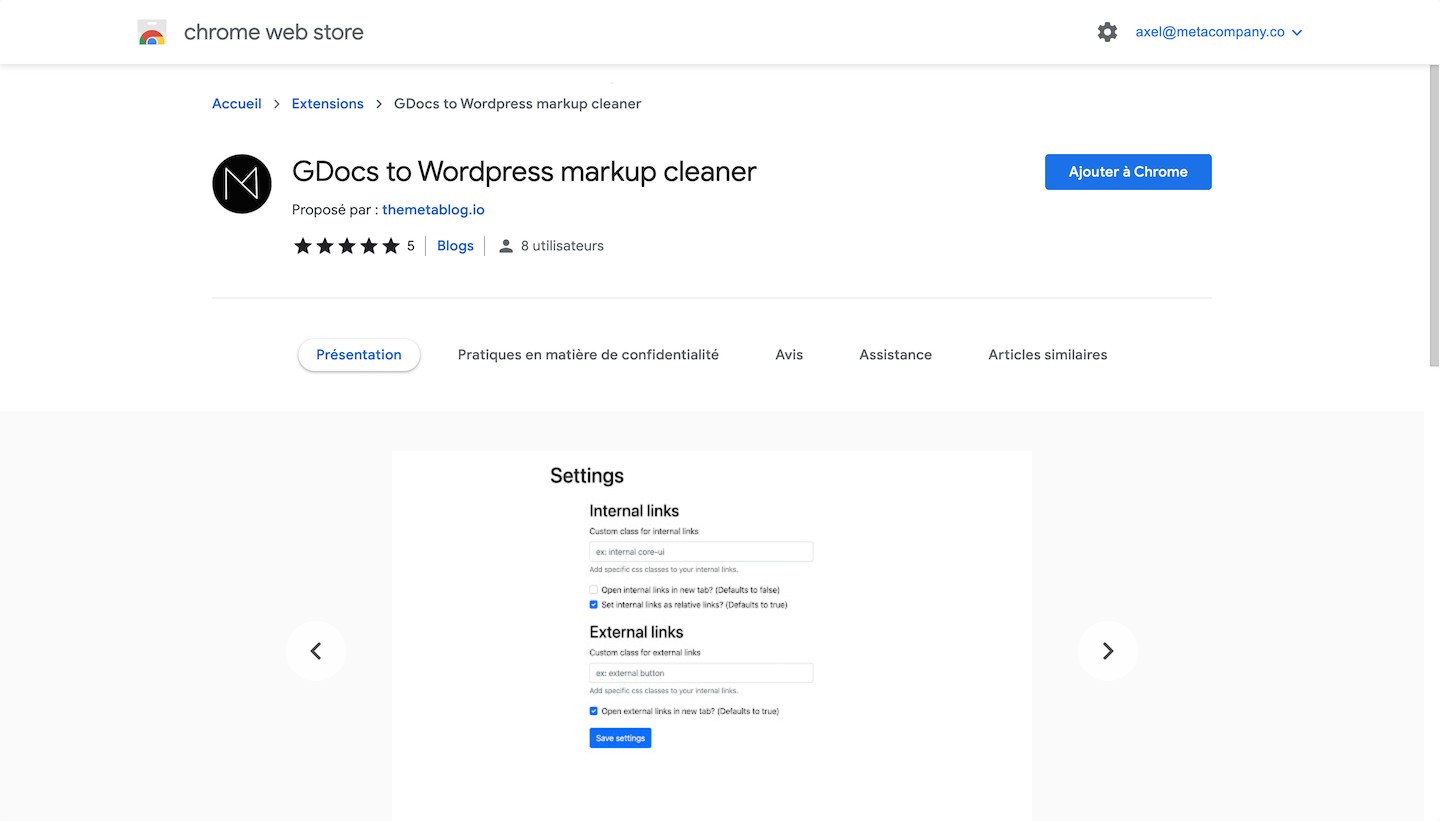Click the five-star rating icons
The width and height of the screenshot is (1440, 821).
(x=347, y=246)
